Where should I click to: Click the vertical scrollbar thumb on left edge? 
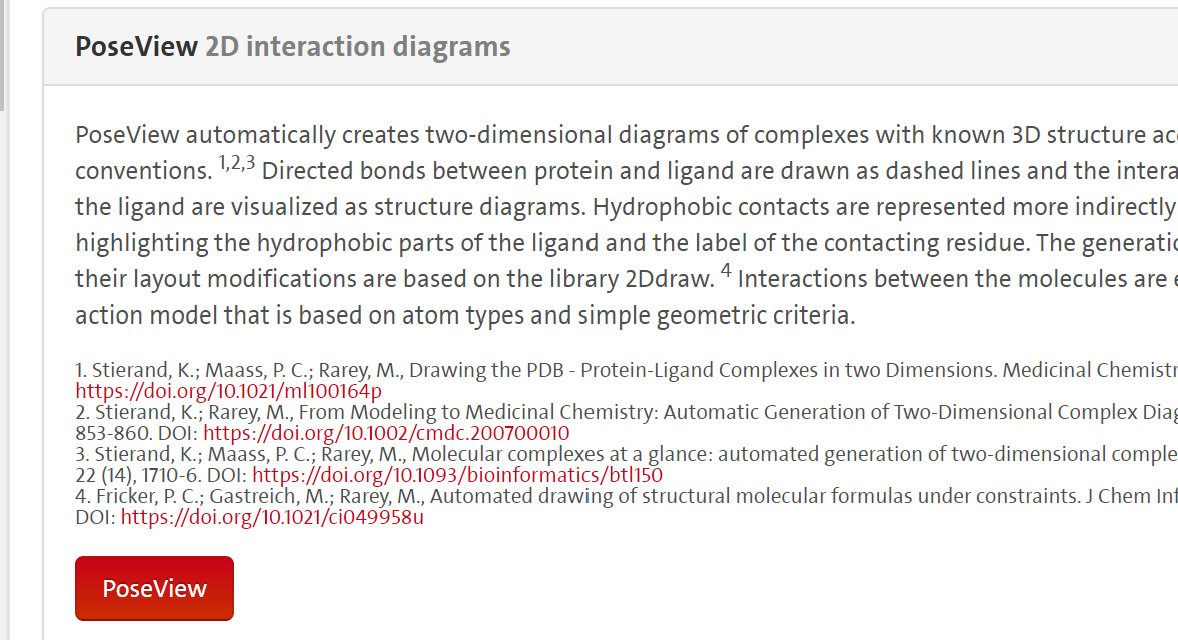click(2, 56)
